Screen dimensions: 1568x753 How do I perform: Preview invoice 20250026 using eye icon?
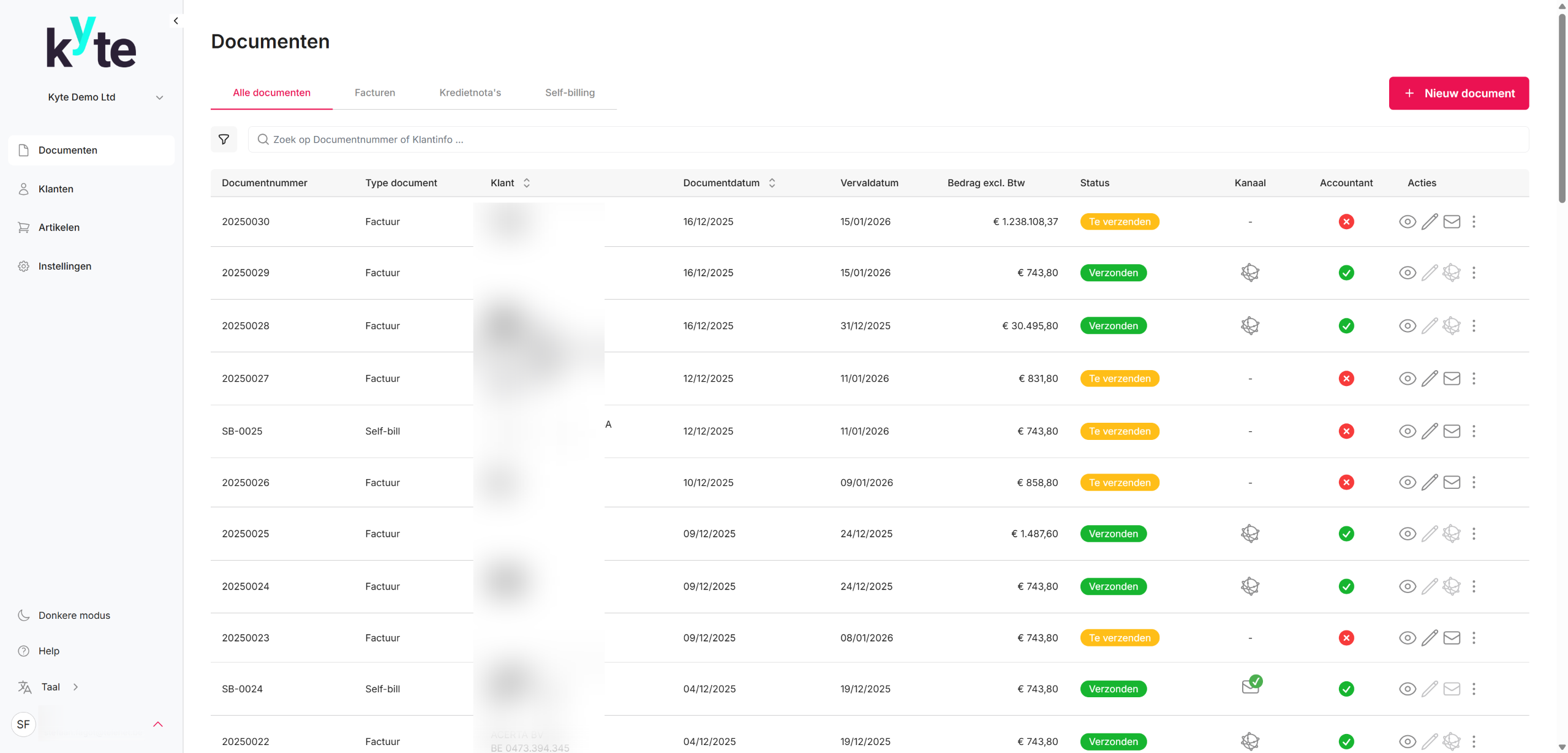coord(1407,483)
